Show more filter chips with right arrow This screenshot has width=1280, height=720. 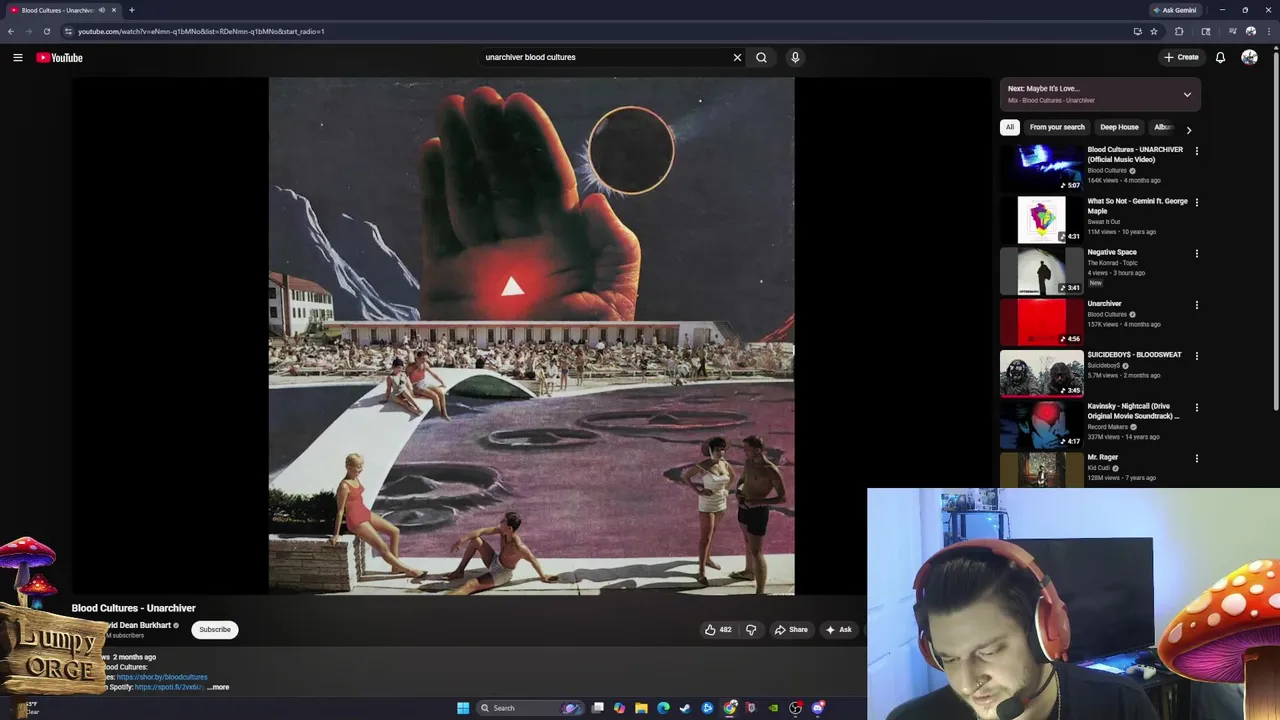1188,129
